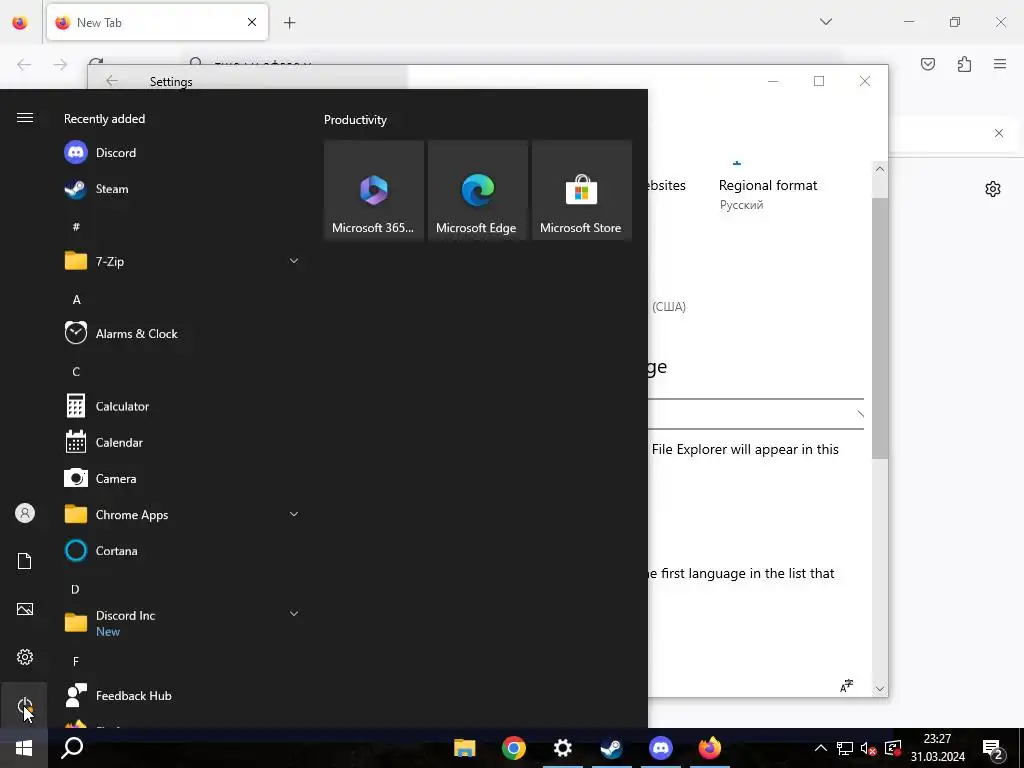Viewport: 1024px width, 768px height.
Task: Open Documents from Start menu sidebar
Action: [25, 561]
